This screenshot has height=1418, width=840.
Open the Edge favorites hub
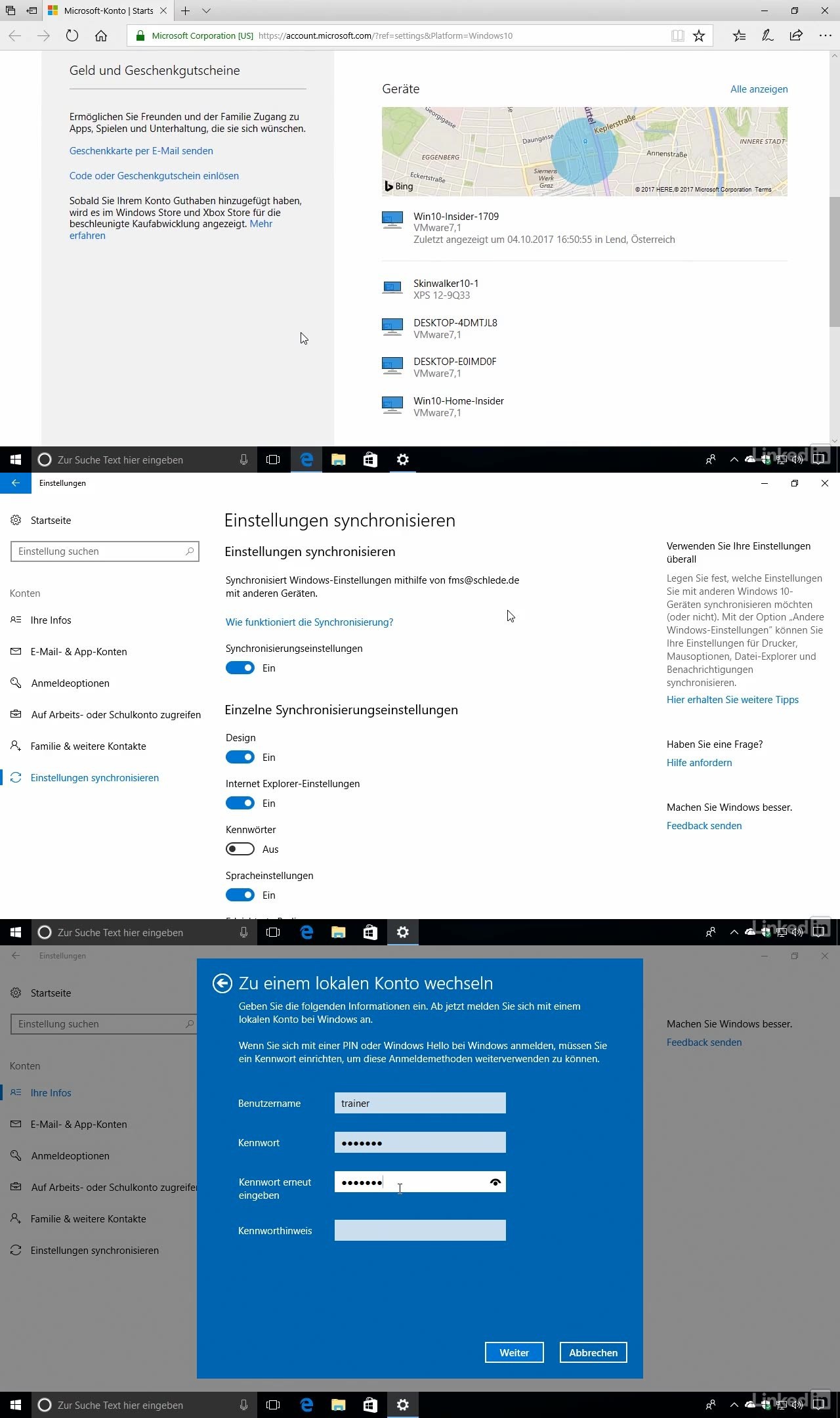coord(739,36)
